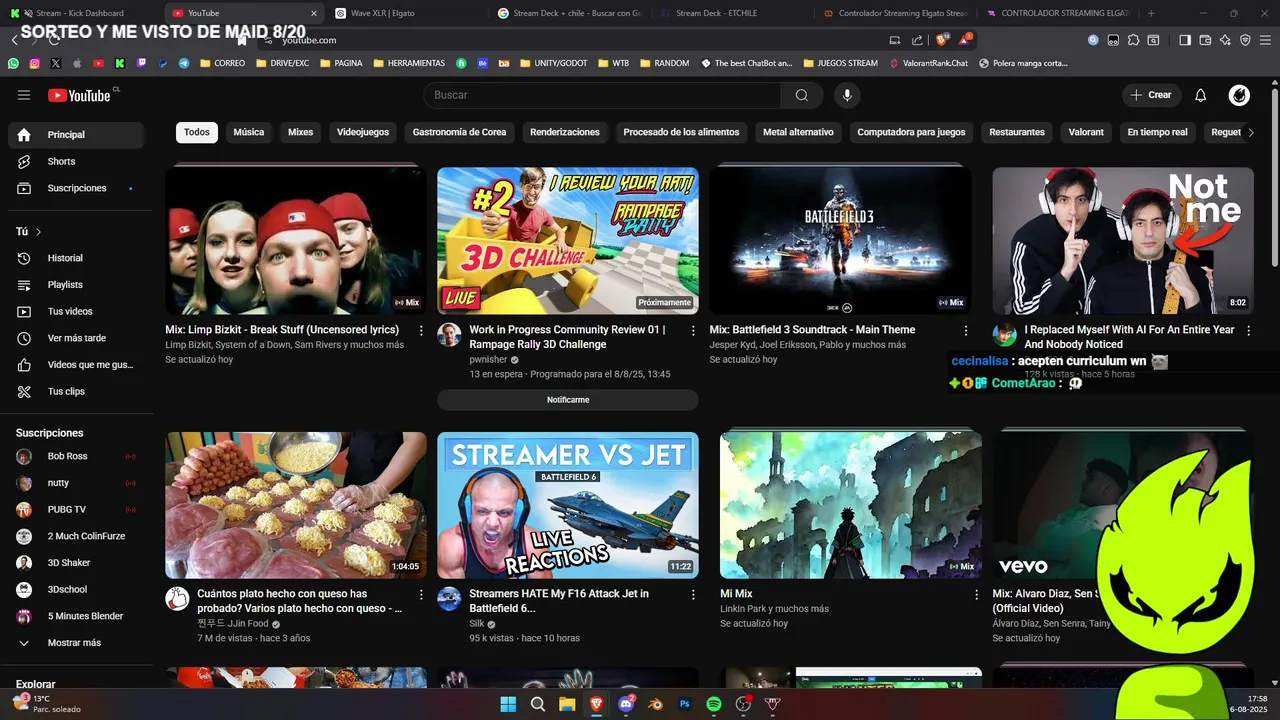Open Brave Shields icon in address bar
This screenshot has height=720, width=1280.
[x=941, y=40]
